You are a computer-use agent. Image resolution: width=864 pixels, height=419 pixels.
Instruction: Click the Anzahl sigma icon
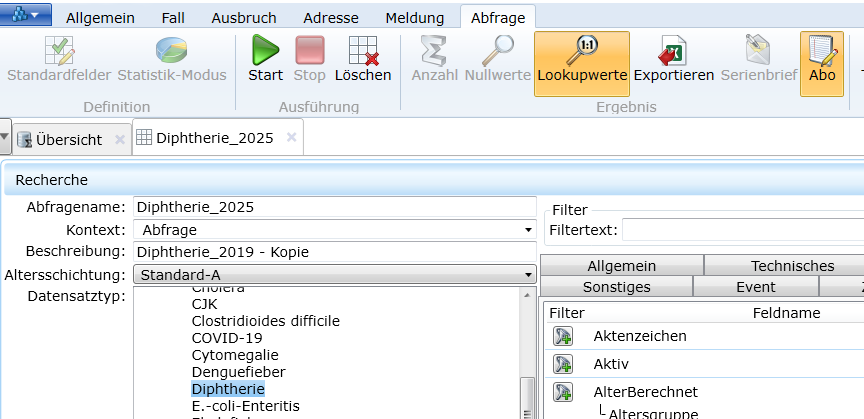[x=434, y=52]
